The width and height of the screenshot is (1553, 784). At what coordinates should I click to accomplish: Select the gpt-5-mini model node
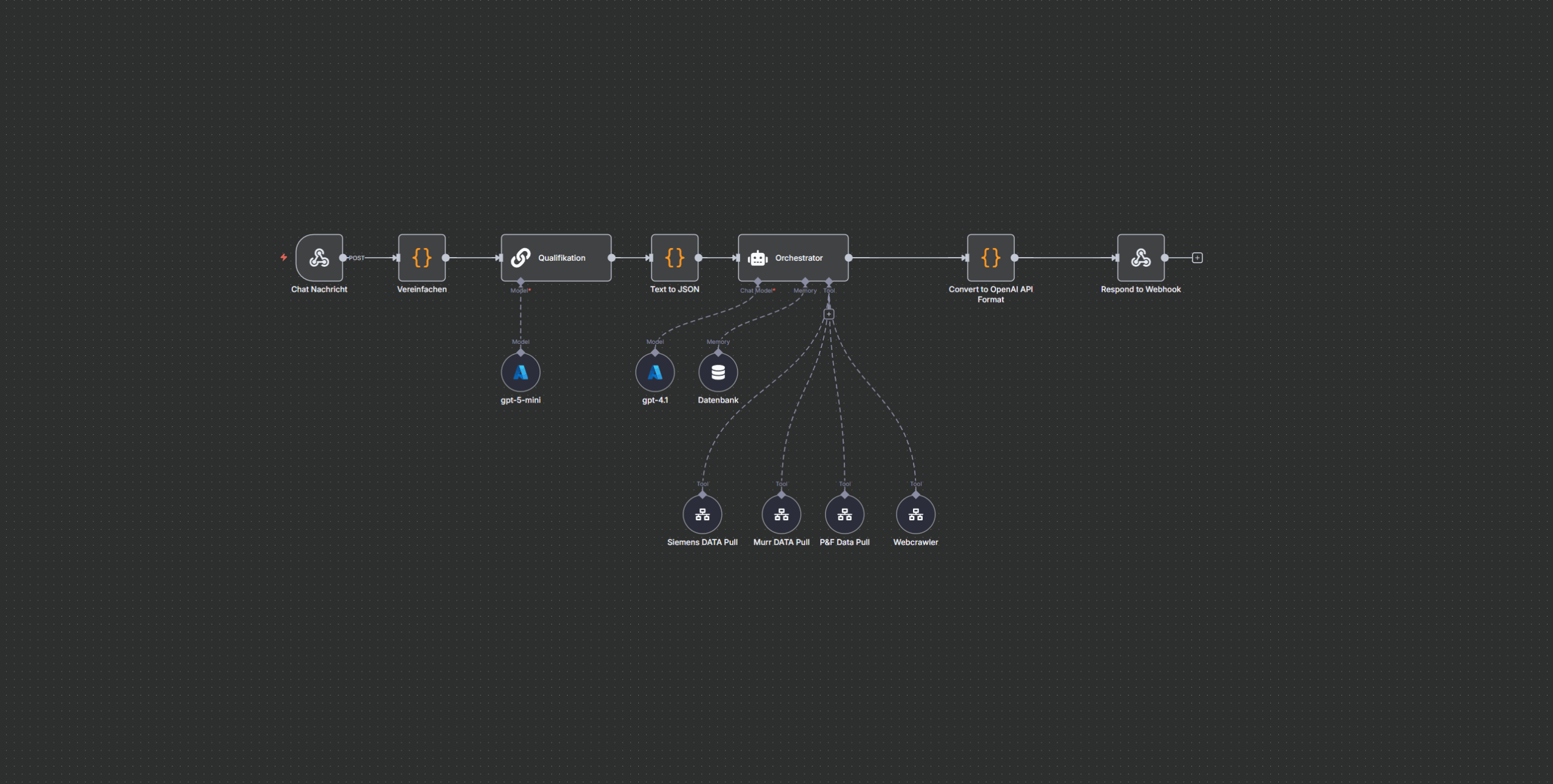[x=520, y=372]
